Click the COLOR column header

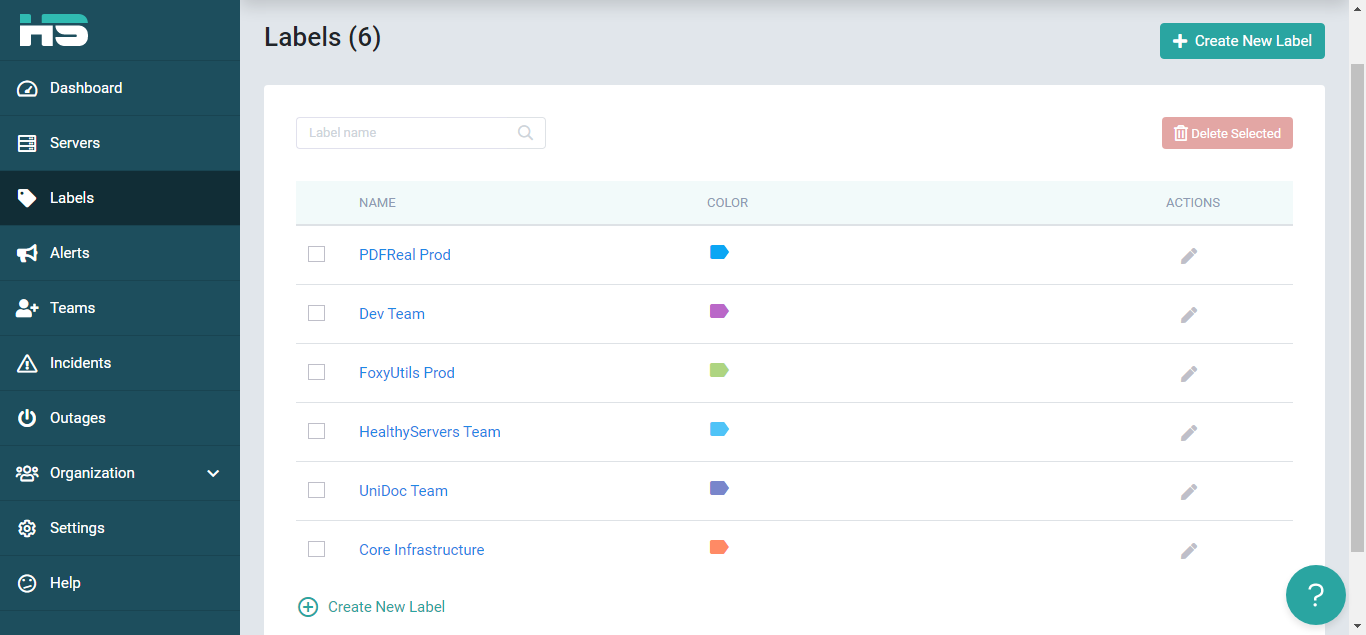tap(728, 203)
